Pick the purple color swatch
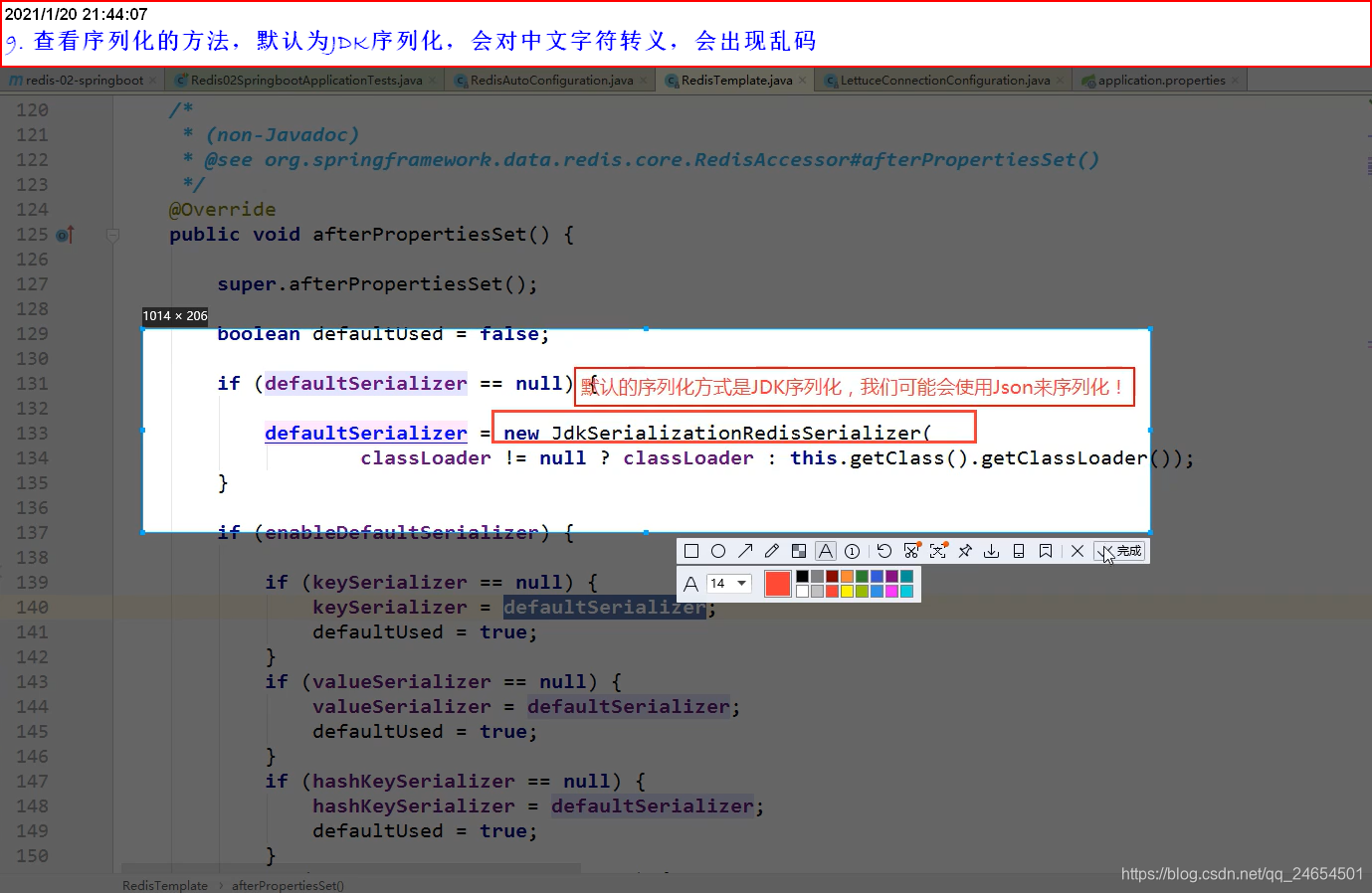 point(891,577)
